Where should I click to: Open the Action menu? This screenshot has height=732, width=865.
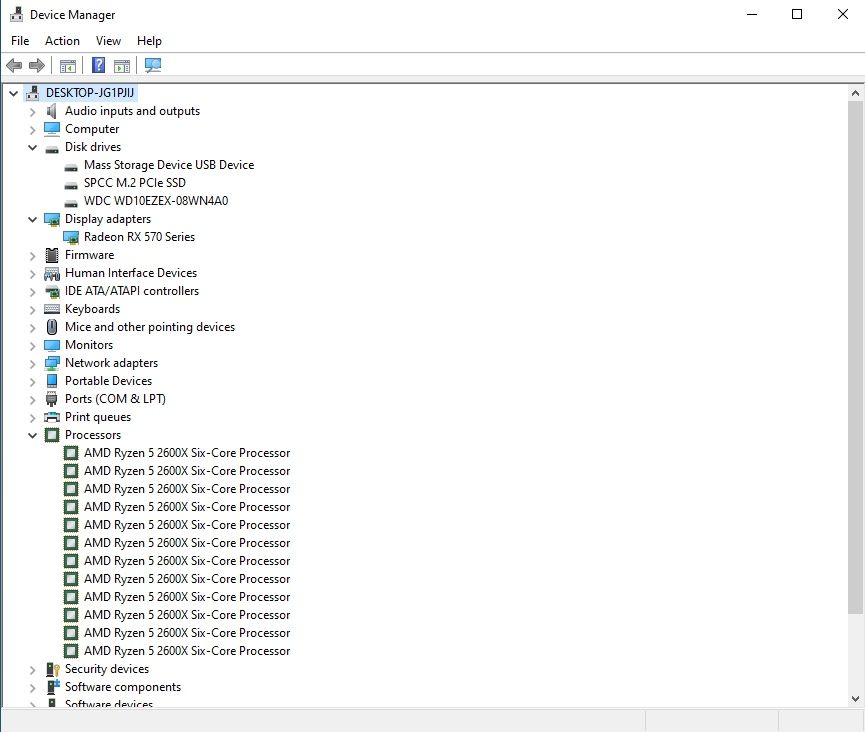[62, 41]
